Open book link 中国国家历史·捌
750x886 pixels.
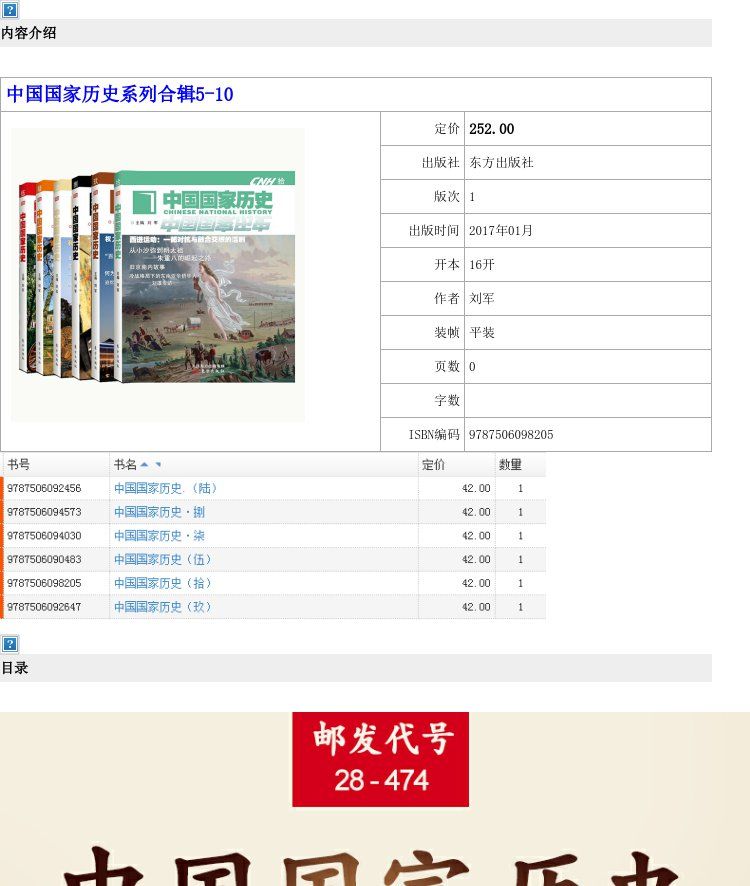pyautogui.click(x=160, y=512)
